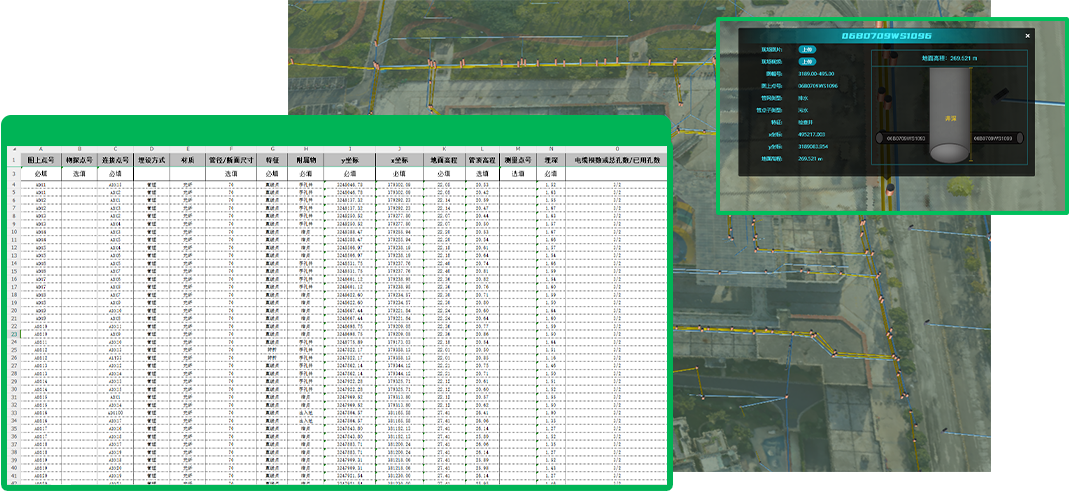This screenshot has height=492, width=1069.
Task: Select column A header in spreadsheet
Action: click(x=41, y=149)
